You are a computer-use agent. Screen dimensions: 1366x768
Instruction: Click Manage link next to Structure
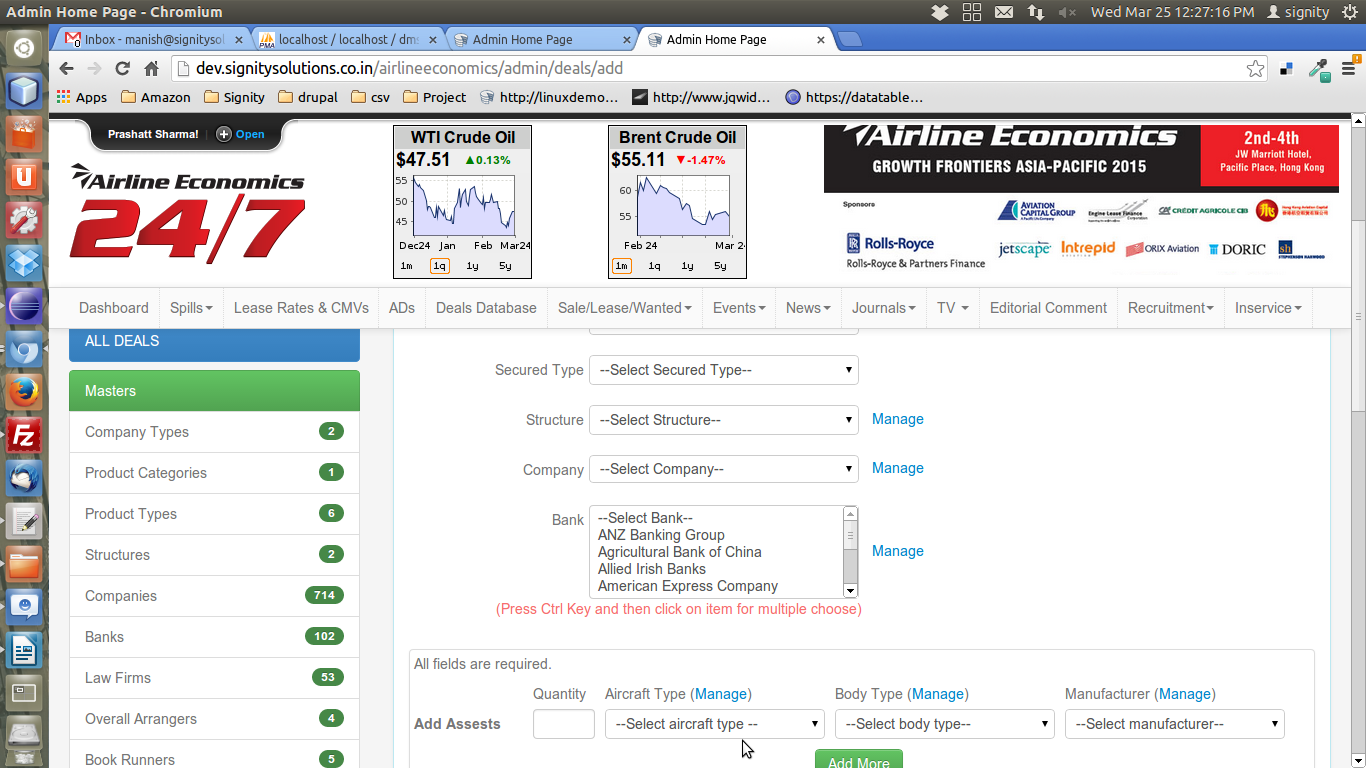[897, 419]
